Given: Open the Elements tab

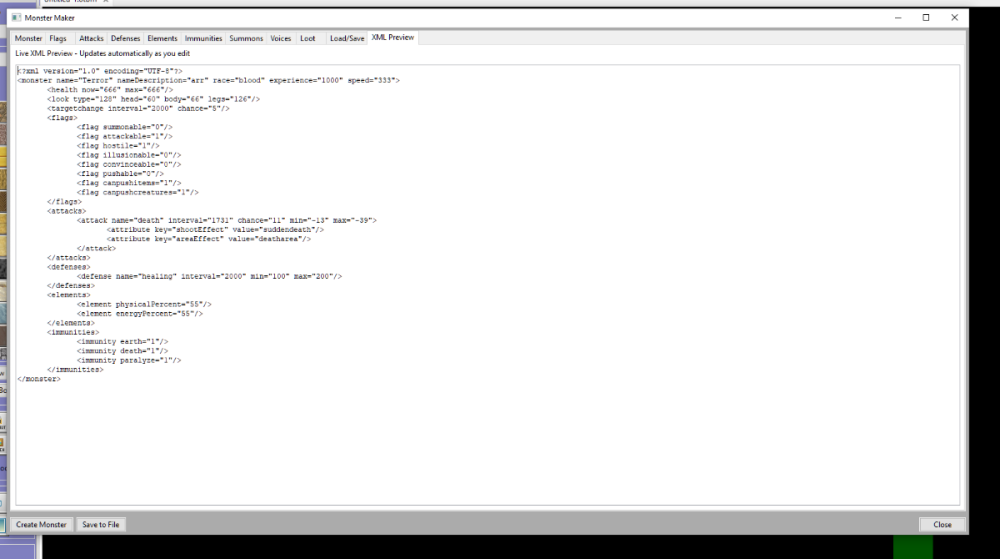Looking at the screenshot, I should (x=162, y=38).
